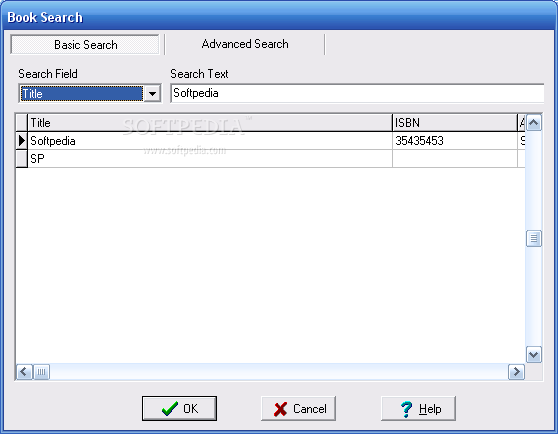Click the vertical scrollbar up arrow

pos(534,123)
